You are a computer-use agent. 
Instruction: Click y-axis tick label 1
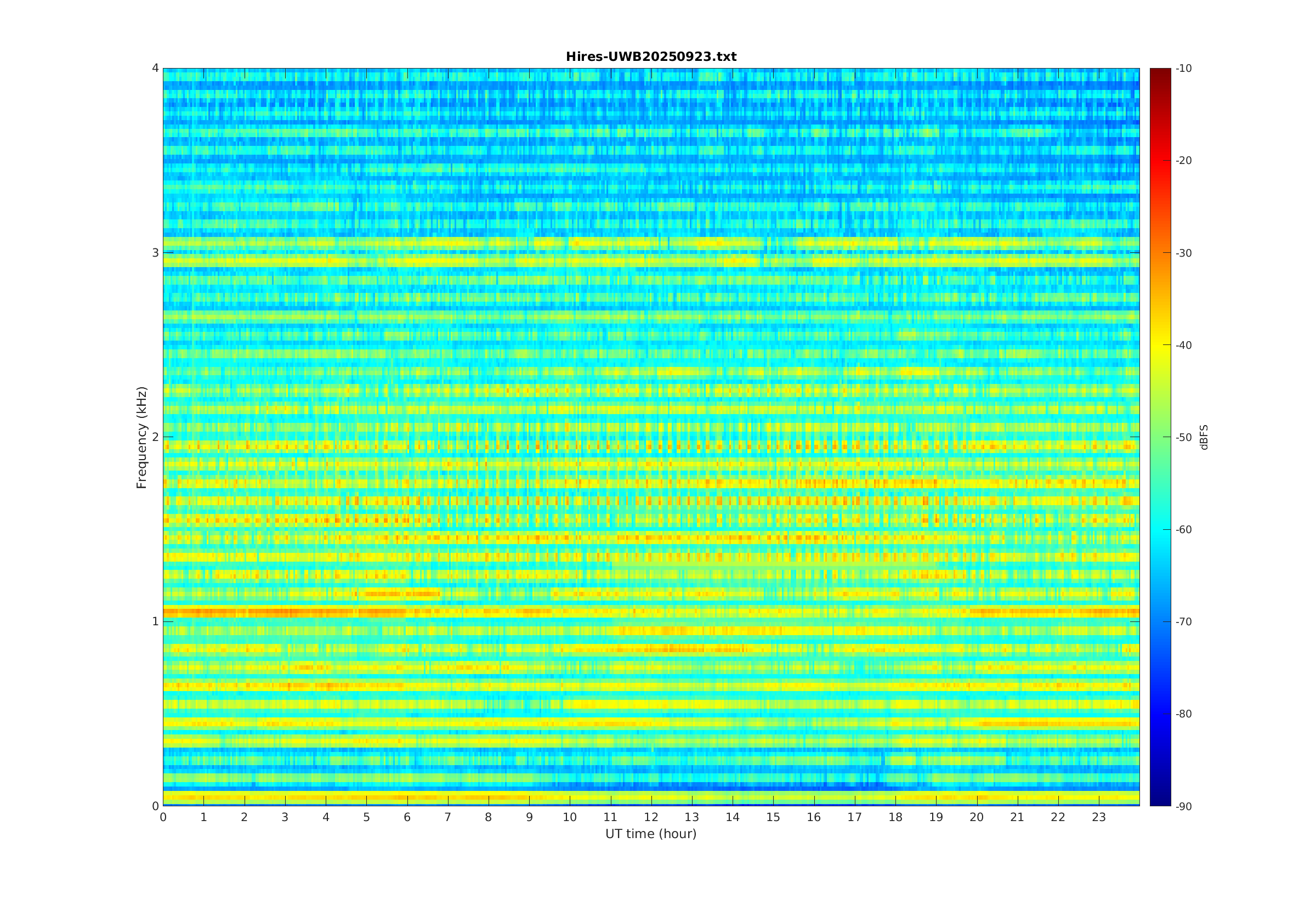[155, 621]
